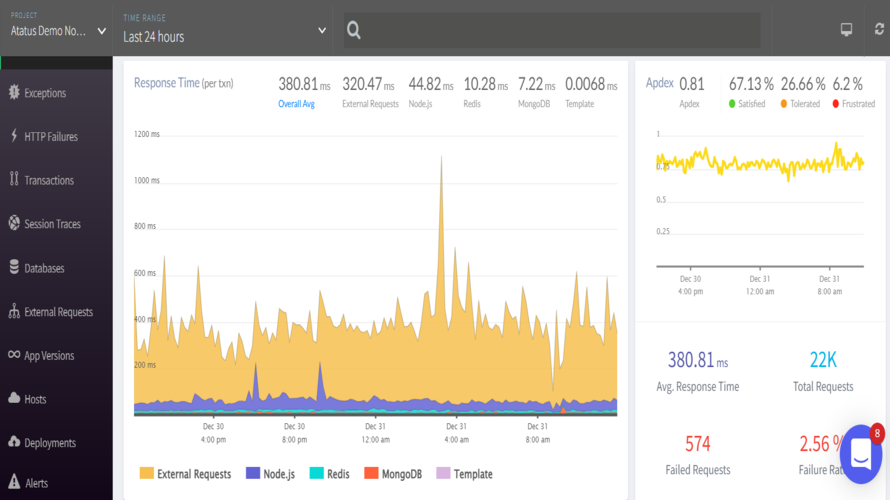Open the chat support bubble

click(861, 454)
